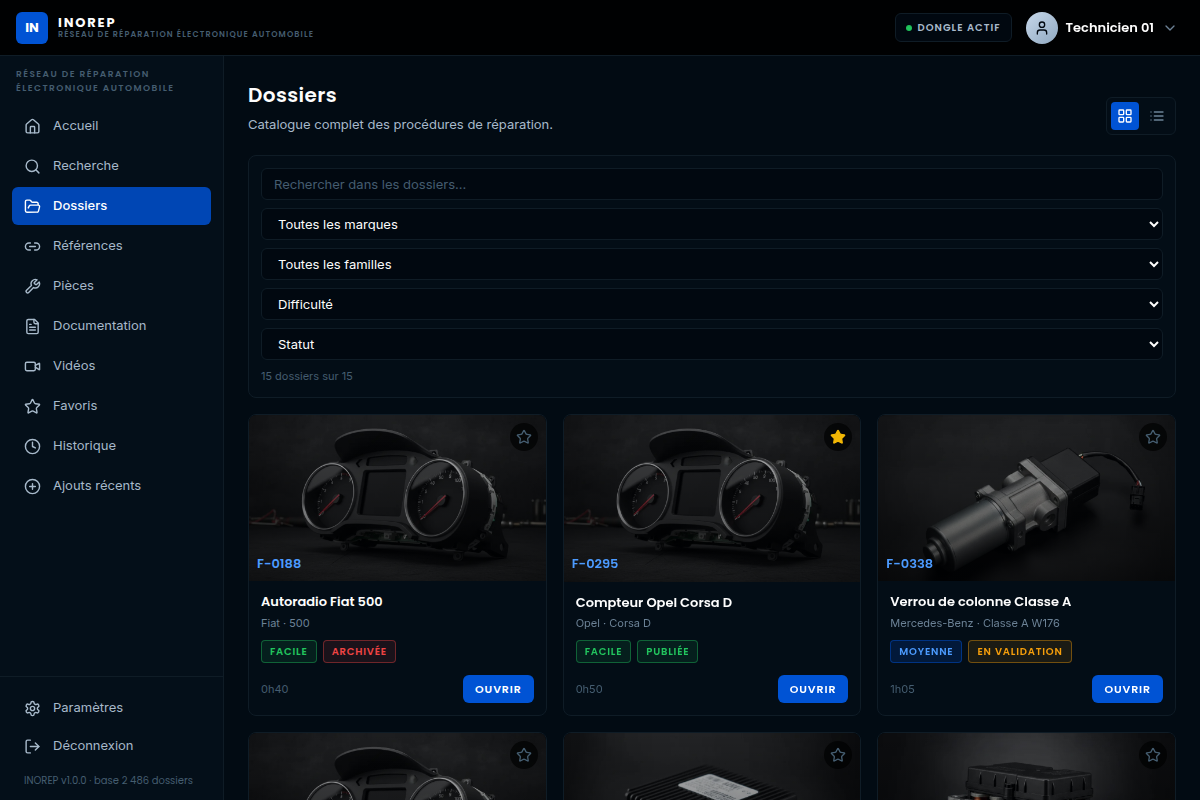The height and width of the screenshot is (800, 1200).
Task: Unfavorite the Compteur Opel Corsa D card
Action: (x=838, y=437)
